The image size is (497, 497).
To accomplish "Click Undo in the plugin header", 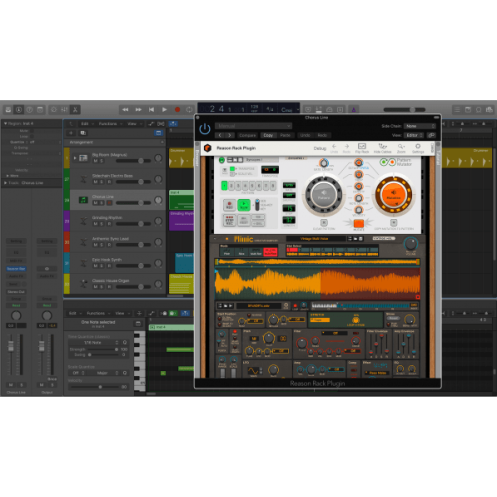I will (305, 135).
